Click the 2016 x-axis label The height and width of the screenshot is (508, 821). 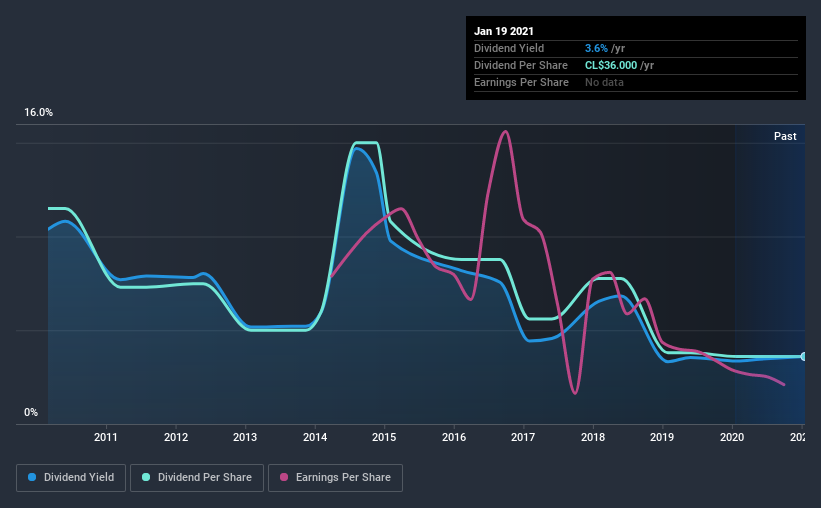454,437
